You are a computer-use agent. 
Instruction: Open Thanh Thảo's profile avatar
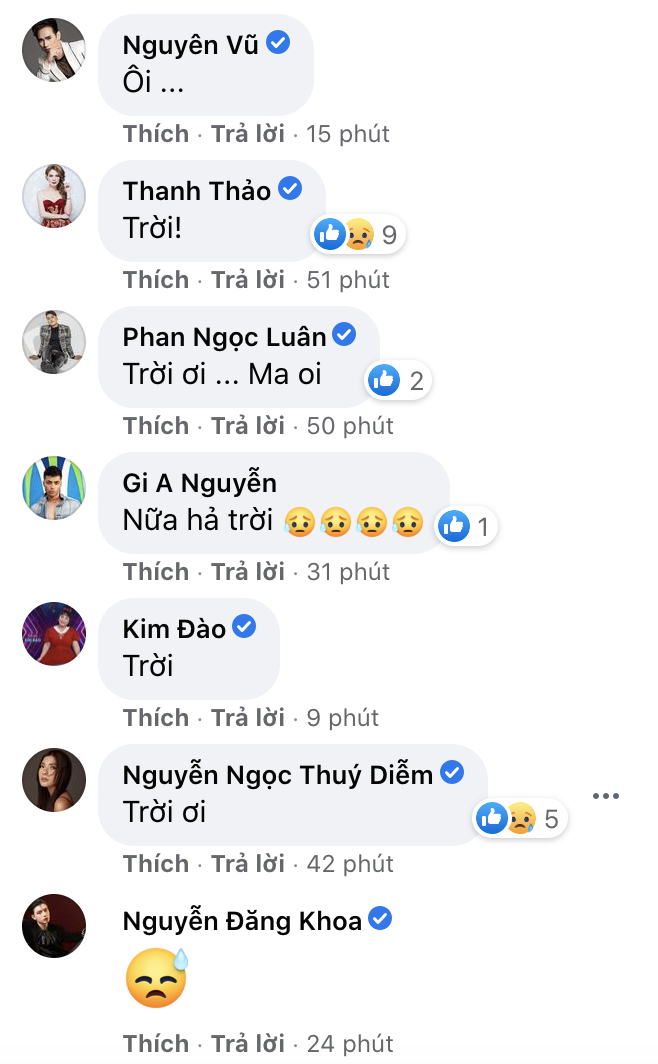pos(54,195)
